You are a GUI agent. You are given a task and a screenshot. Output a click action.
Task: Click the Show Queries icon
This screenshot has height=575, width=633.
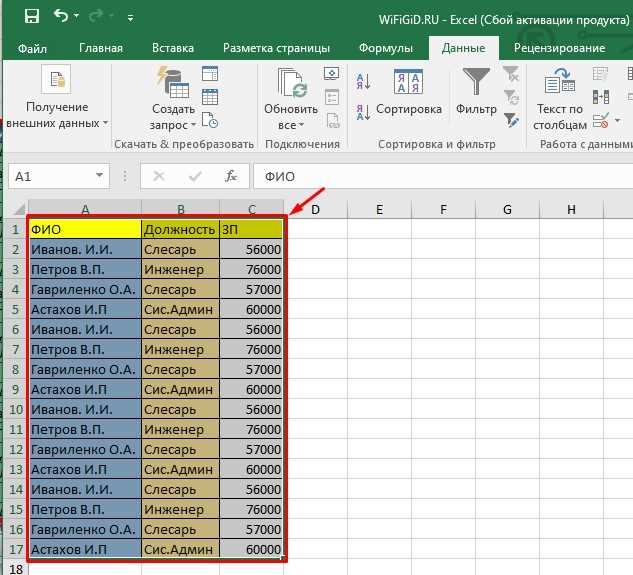click(x=210, y=74)
